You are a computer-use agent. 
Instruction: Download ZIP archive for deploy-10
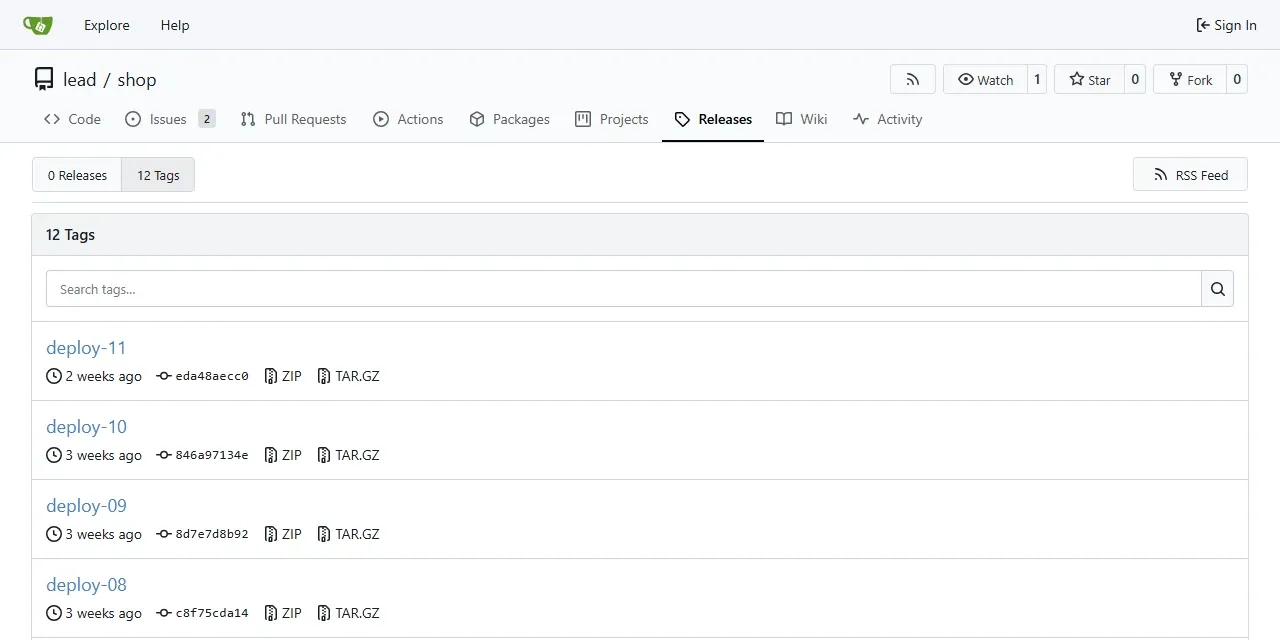(283, 455)
